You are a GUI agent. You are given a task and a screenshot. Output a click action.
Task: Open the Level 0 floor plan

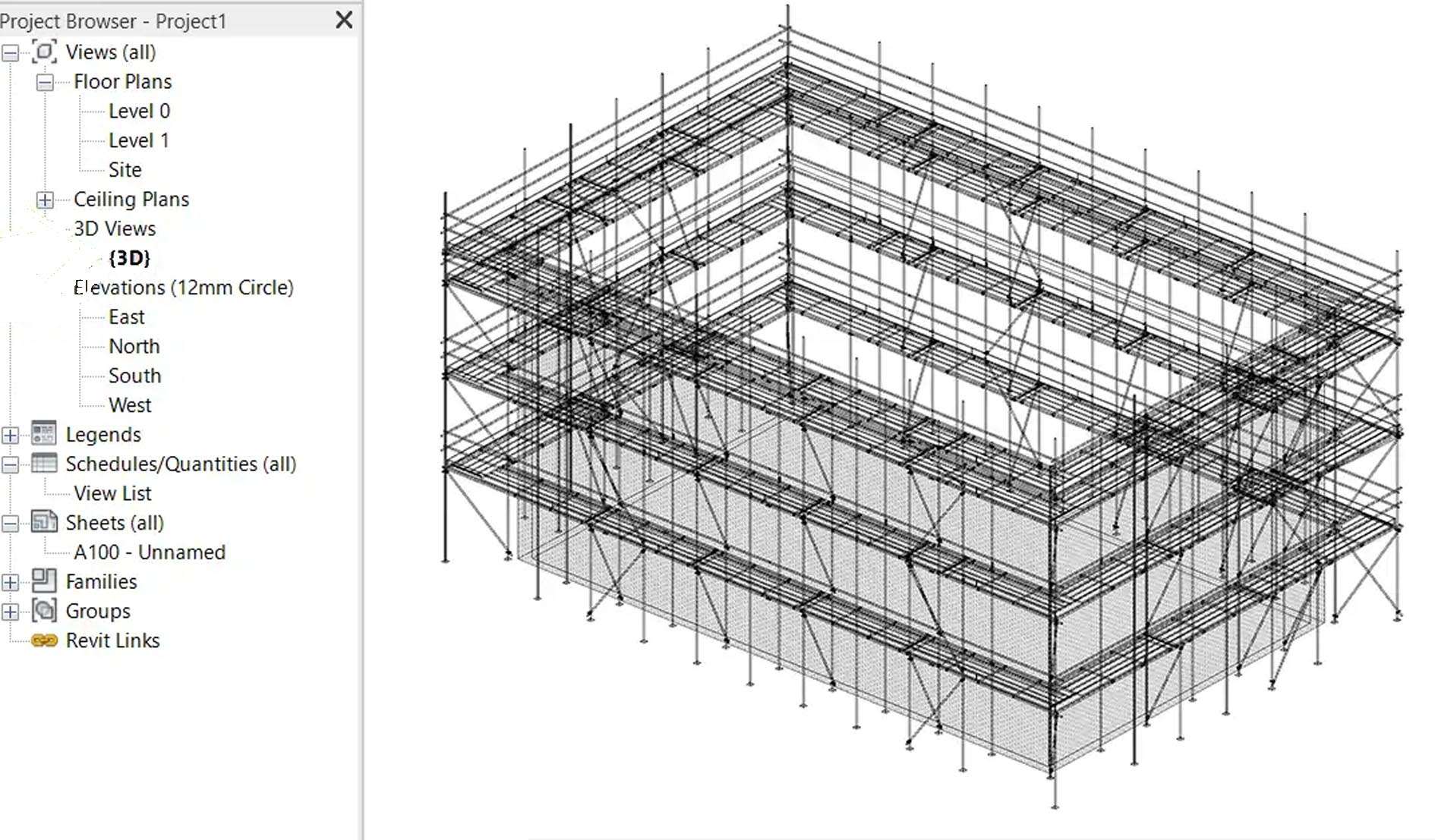tap(139, 112)
